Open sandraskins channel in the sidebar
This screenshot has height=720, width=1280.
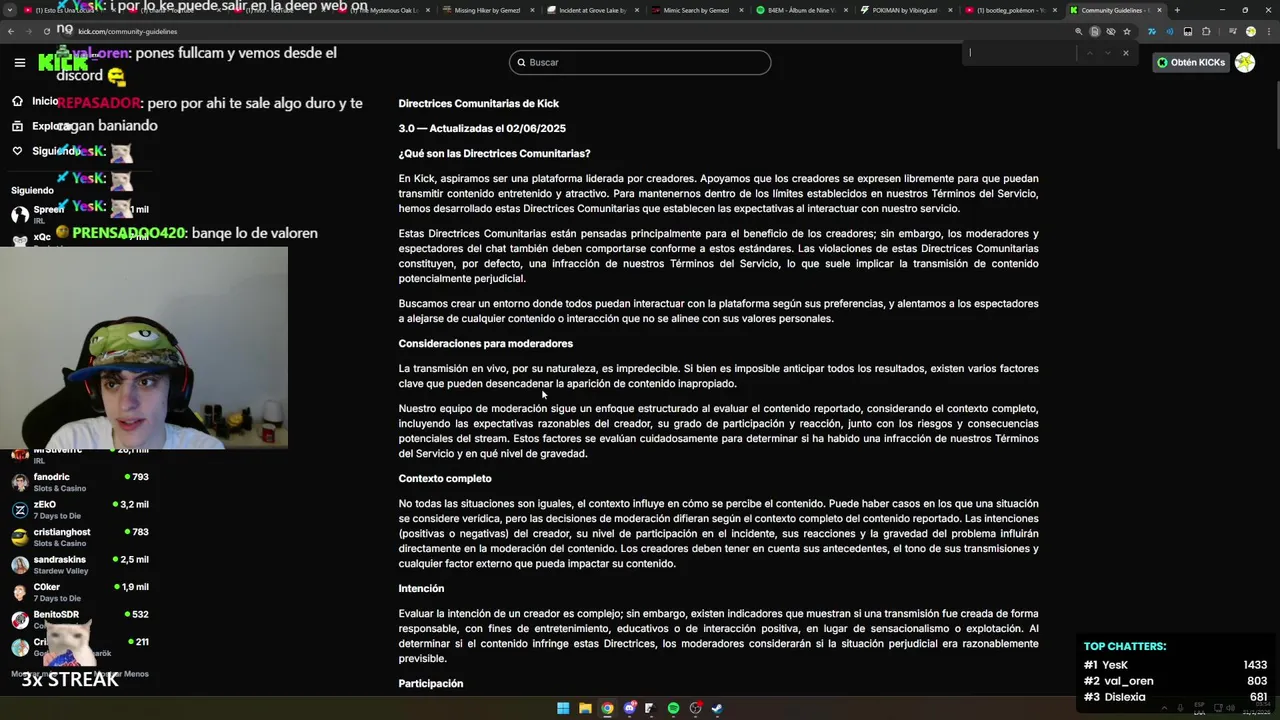[79, 565]
